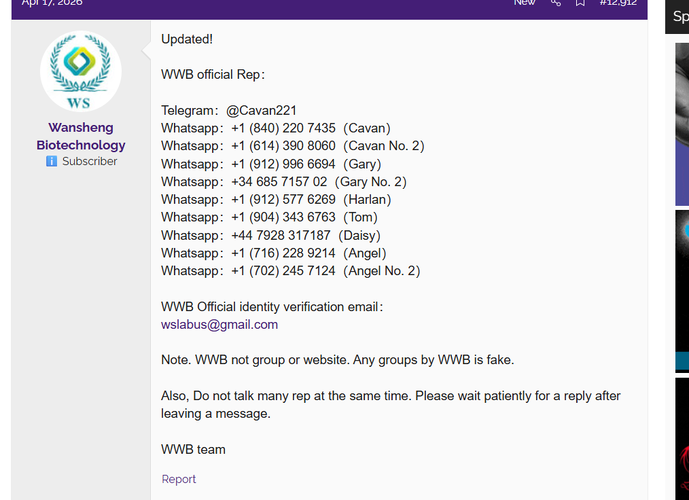Select the Angel No. 2 number line
This screenshot has width=689, height=500.
(x=290, y=271)
